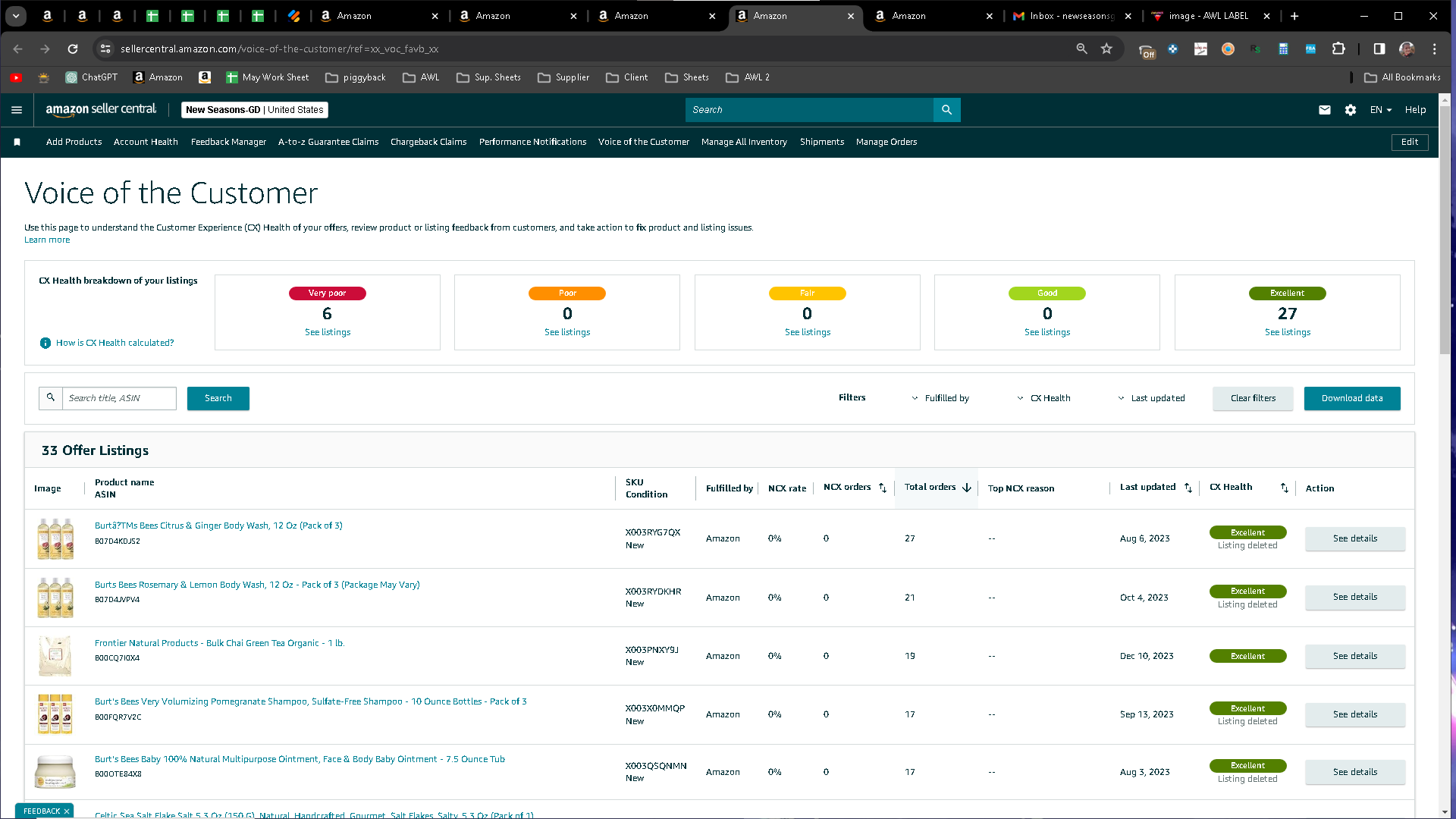Click the search magnifier button in header
1456x819 pixels.
[x=947, y=110]
